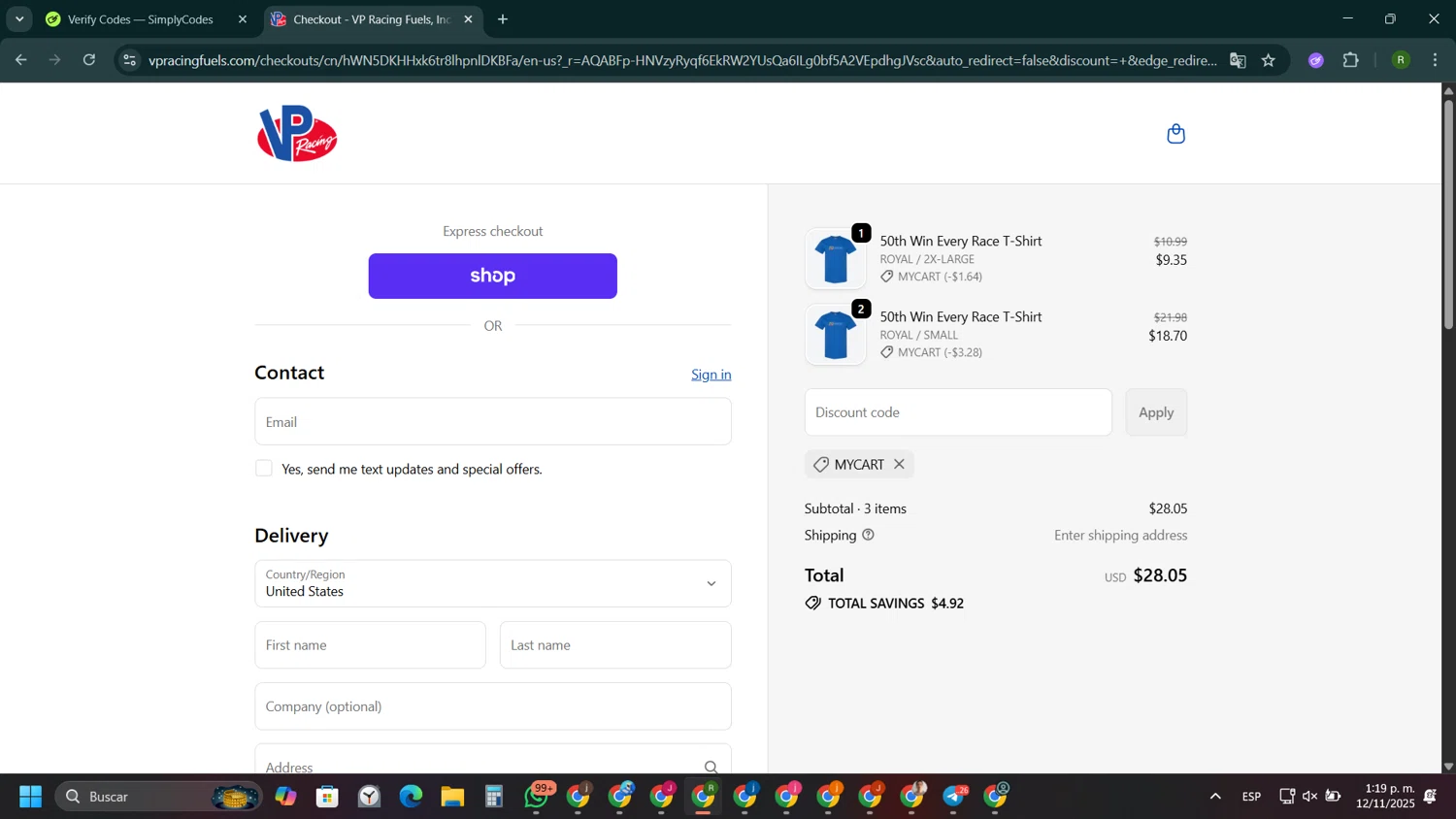This screenshot has height=819, width=1456.
Task: Open a new browser tab
Action: tap(503, 19)
